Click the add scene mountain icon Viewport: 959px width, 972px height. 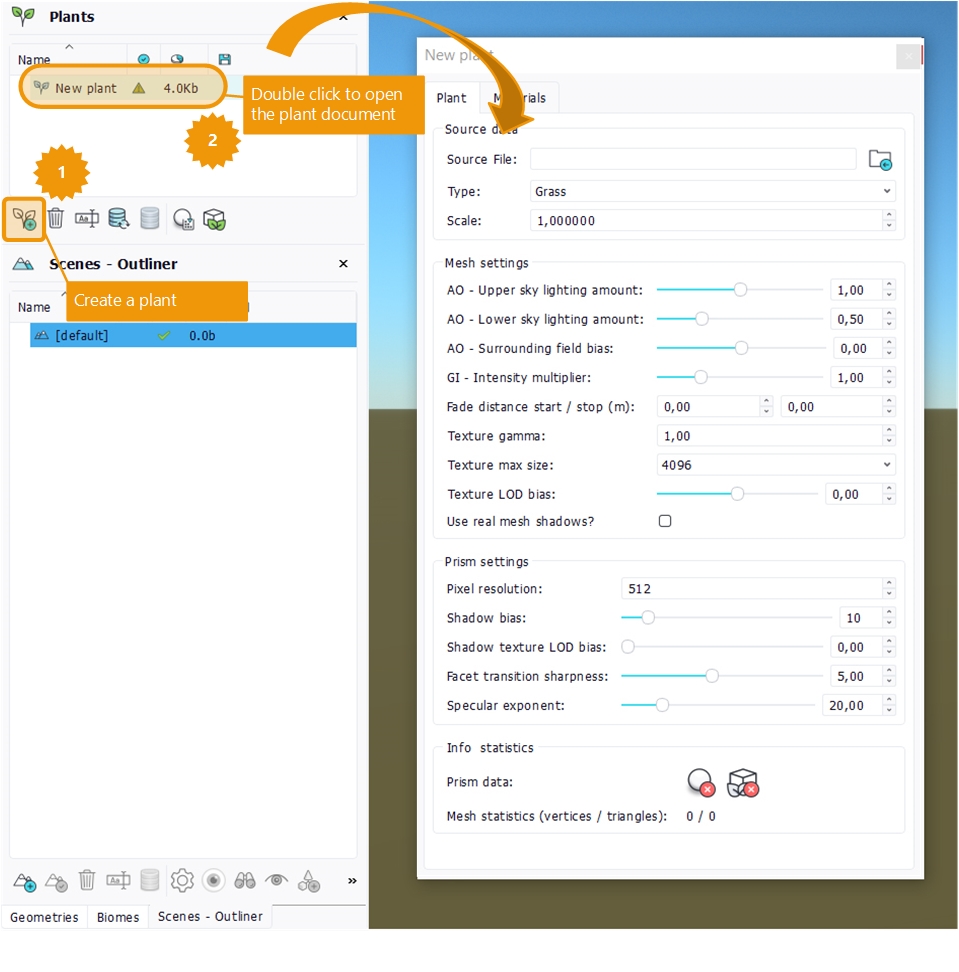point(25,880)
